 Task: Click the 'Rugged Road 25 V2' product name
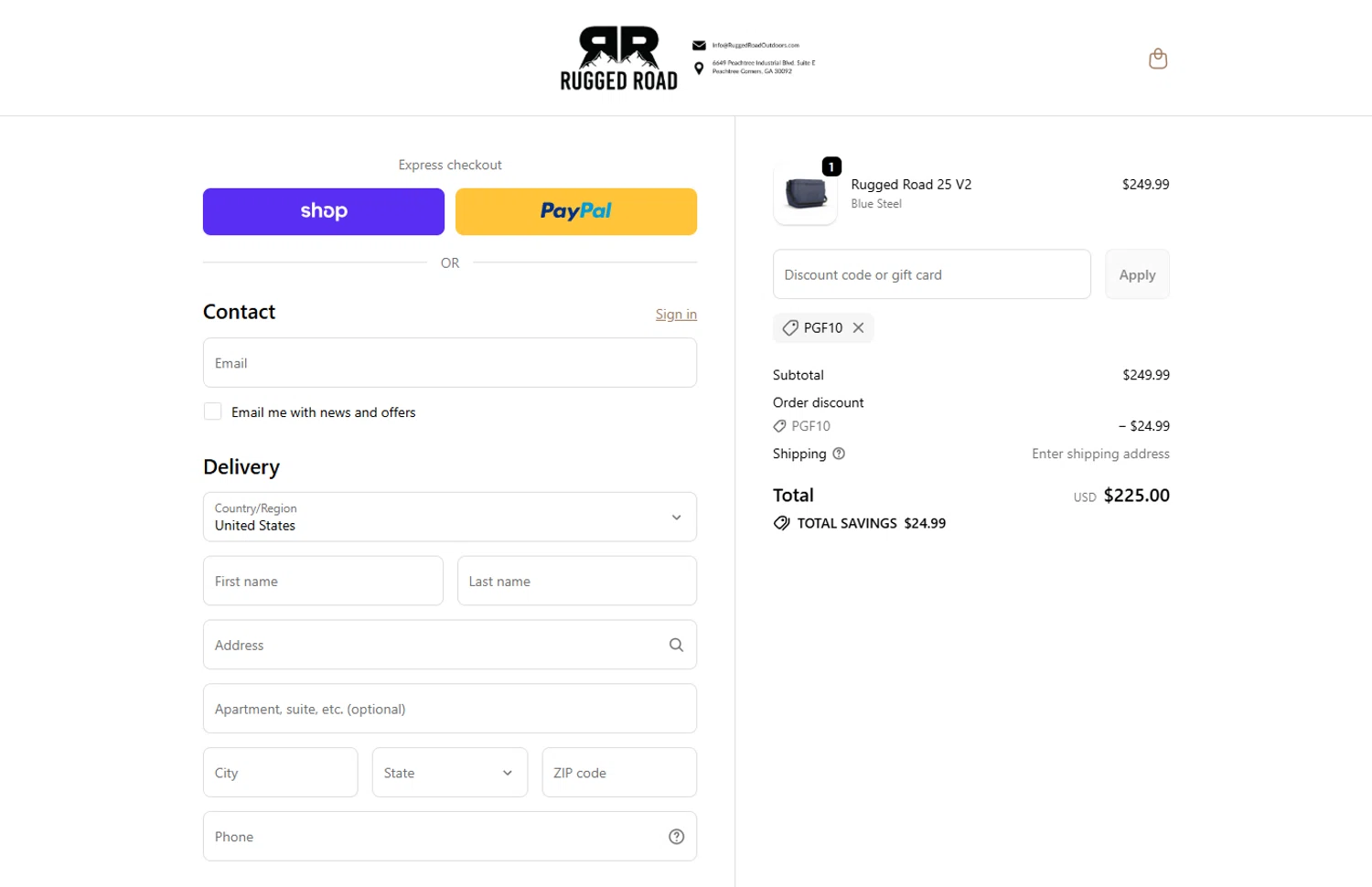(x=911, y=185)
